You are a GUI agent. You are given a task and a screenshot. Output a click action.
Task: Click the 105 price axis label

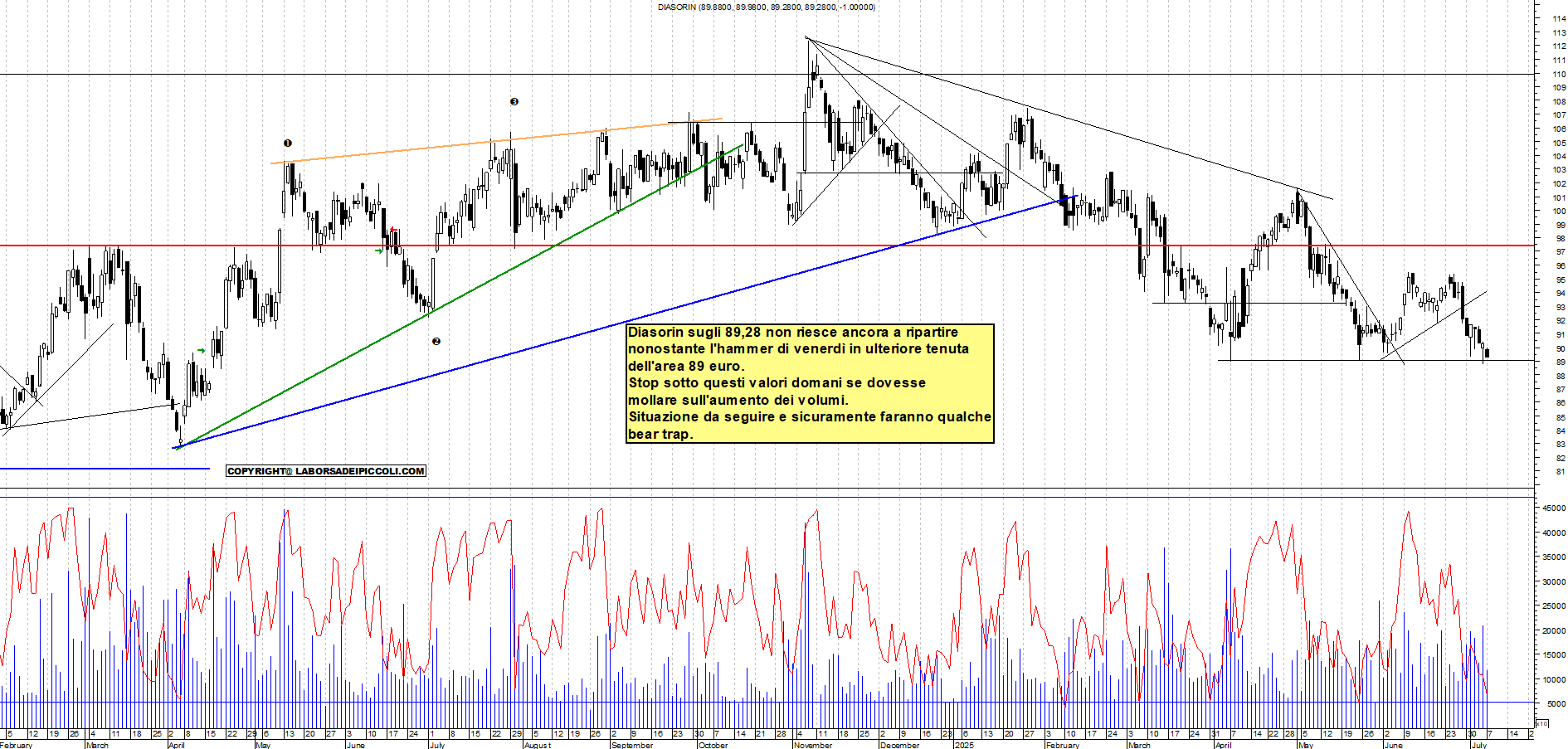[1559, 143]
